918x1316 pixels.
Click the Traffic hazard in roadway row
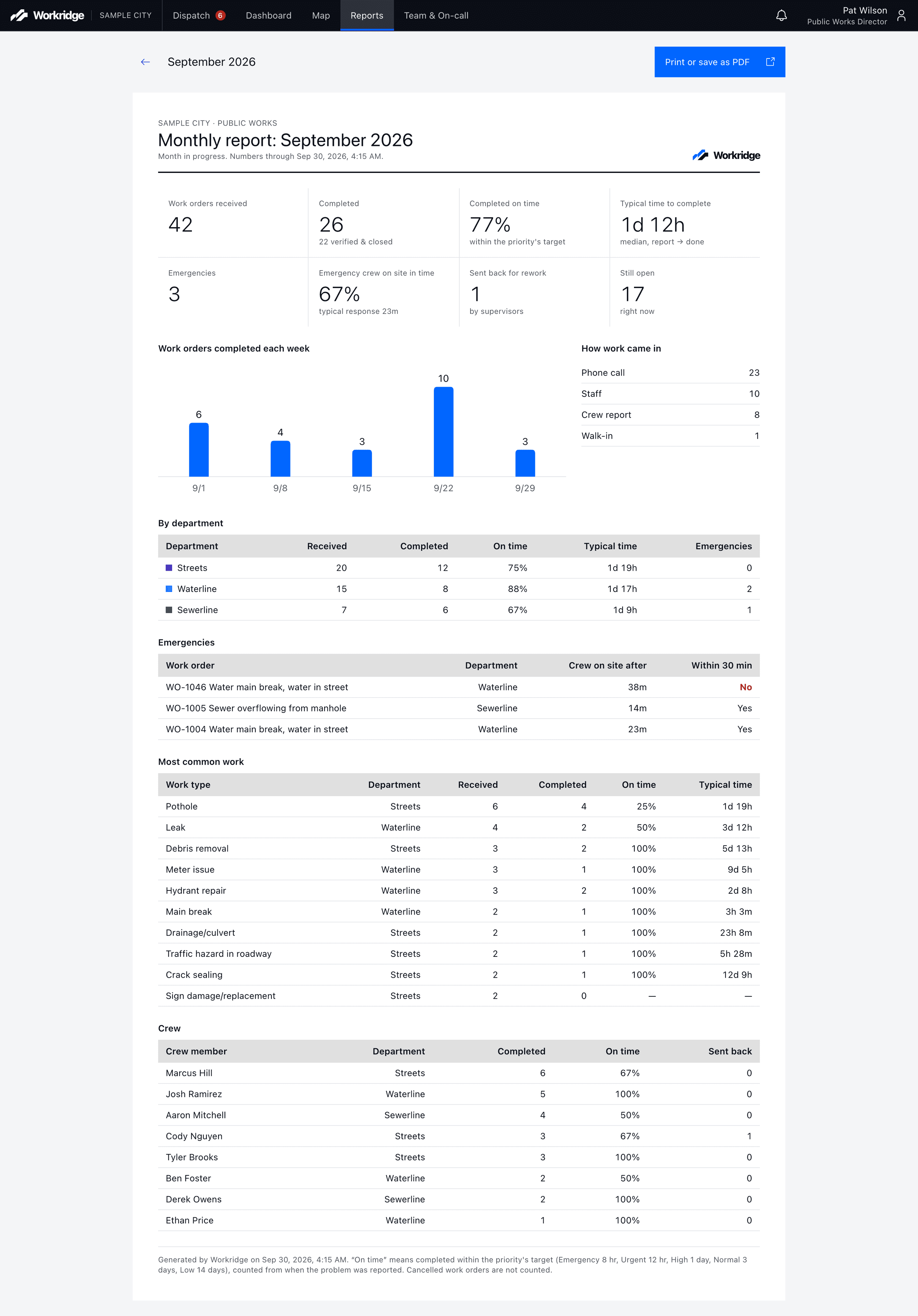click(459, 954)
